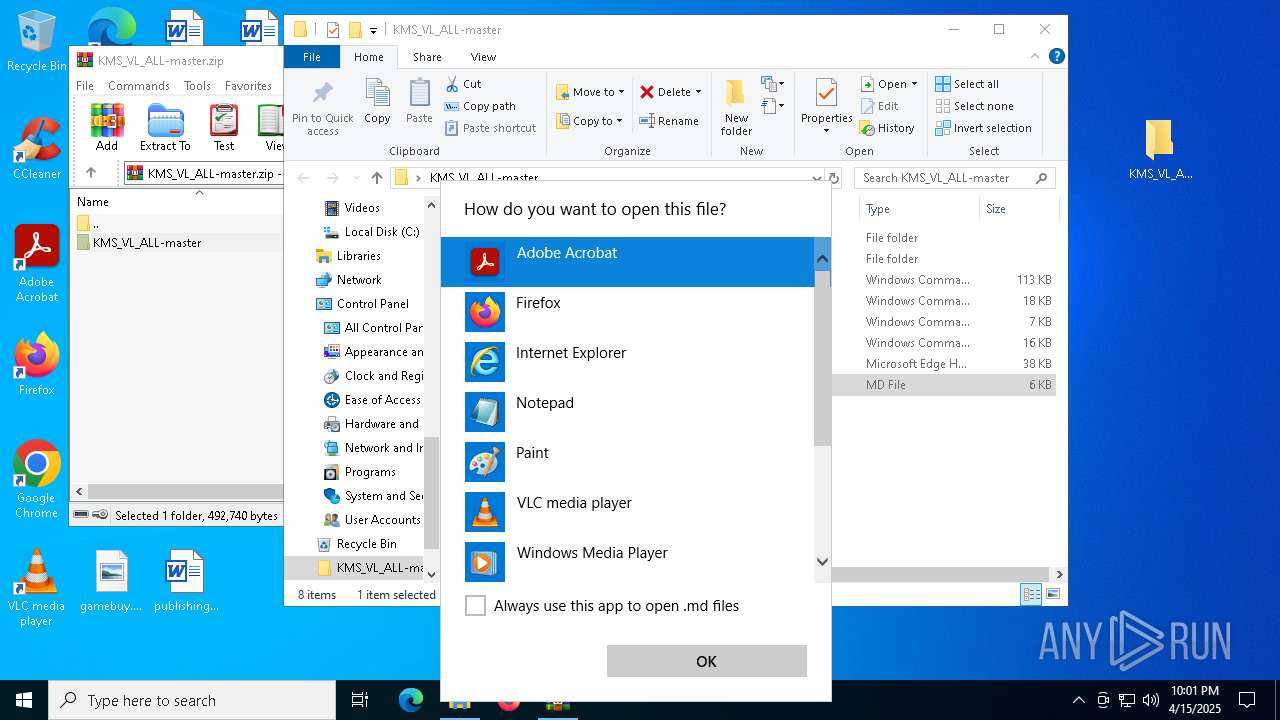Click Paste shortcut in ribbon
Screen dimensions: 1280x720
491,128
